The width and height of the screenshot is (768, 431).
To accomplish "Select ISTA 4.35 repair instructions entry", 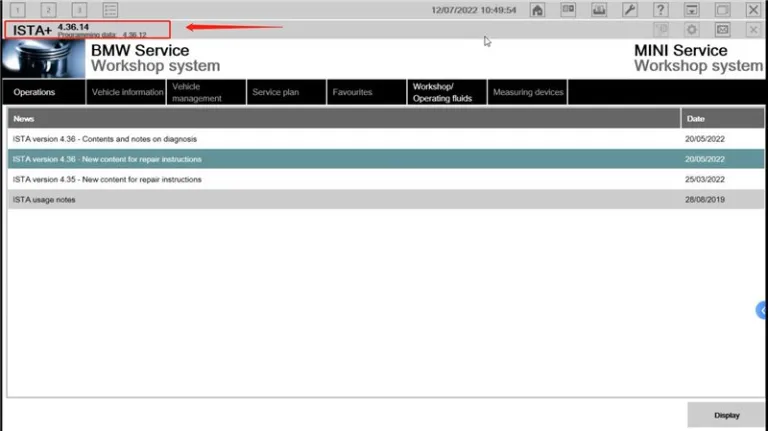I will click(344, 179).
